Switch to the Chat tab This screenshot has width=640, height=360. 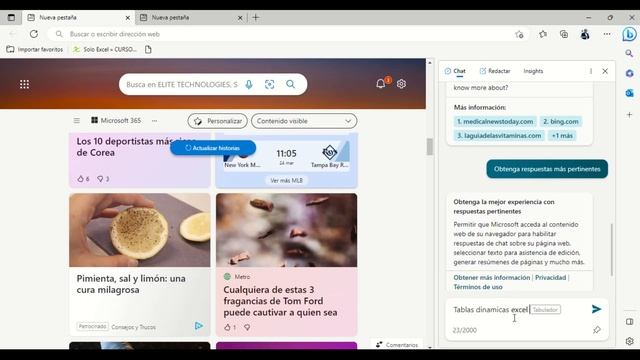pos(455,71)
